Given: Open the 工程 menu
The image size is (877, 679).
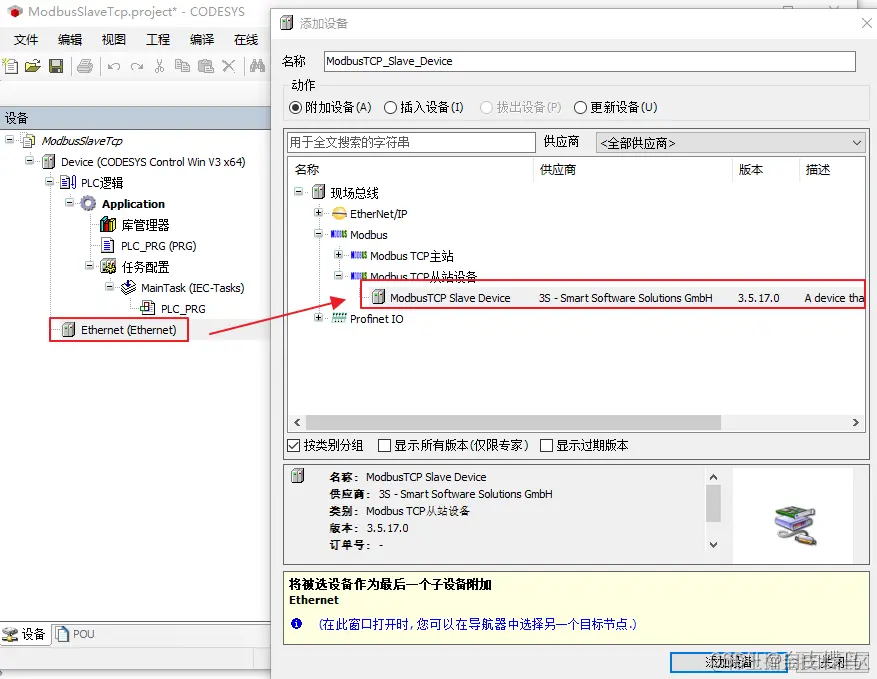Looking at the screenshot, I should [158, 40].
